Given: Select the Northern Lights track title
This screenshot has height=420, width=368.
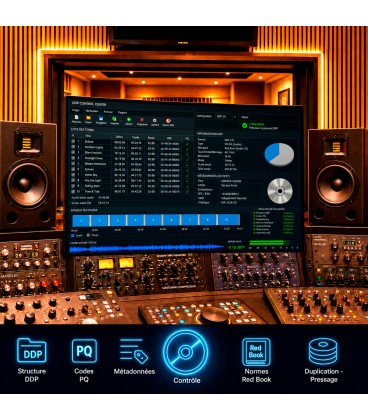Looking at the screenshot, I should [94, 147].
